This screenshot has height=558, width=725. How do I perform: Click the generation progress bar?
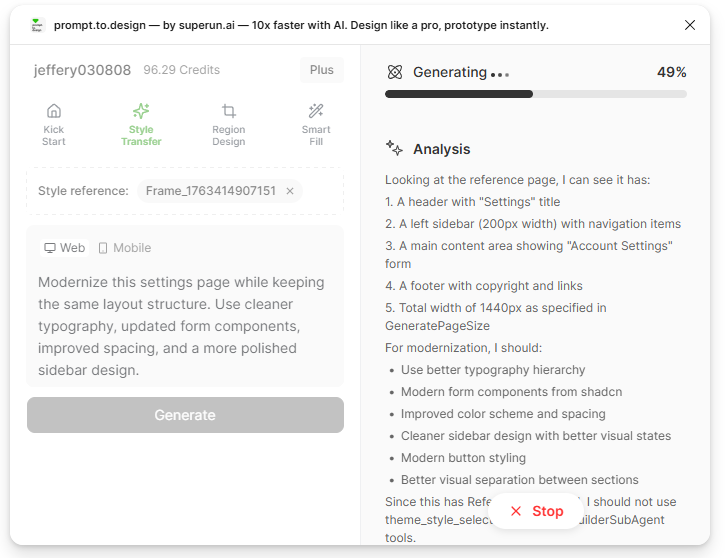tap(536, 94)
